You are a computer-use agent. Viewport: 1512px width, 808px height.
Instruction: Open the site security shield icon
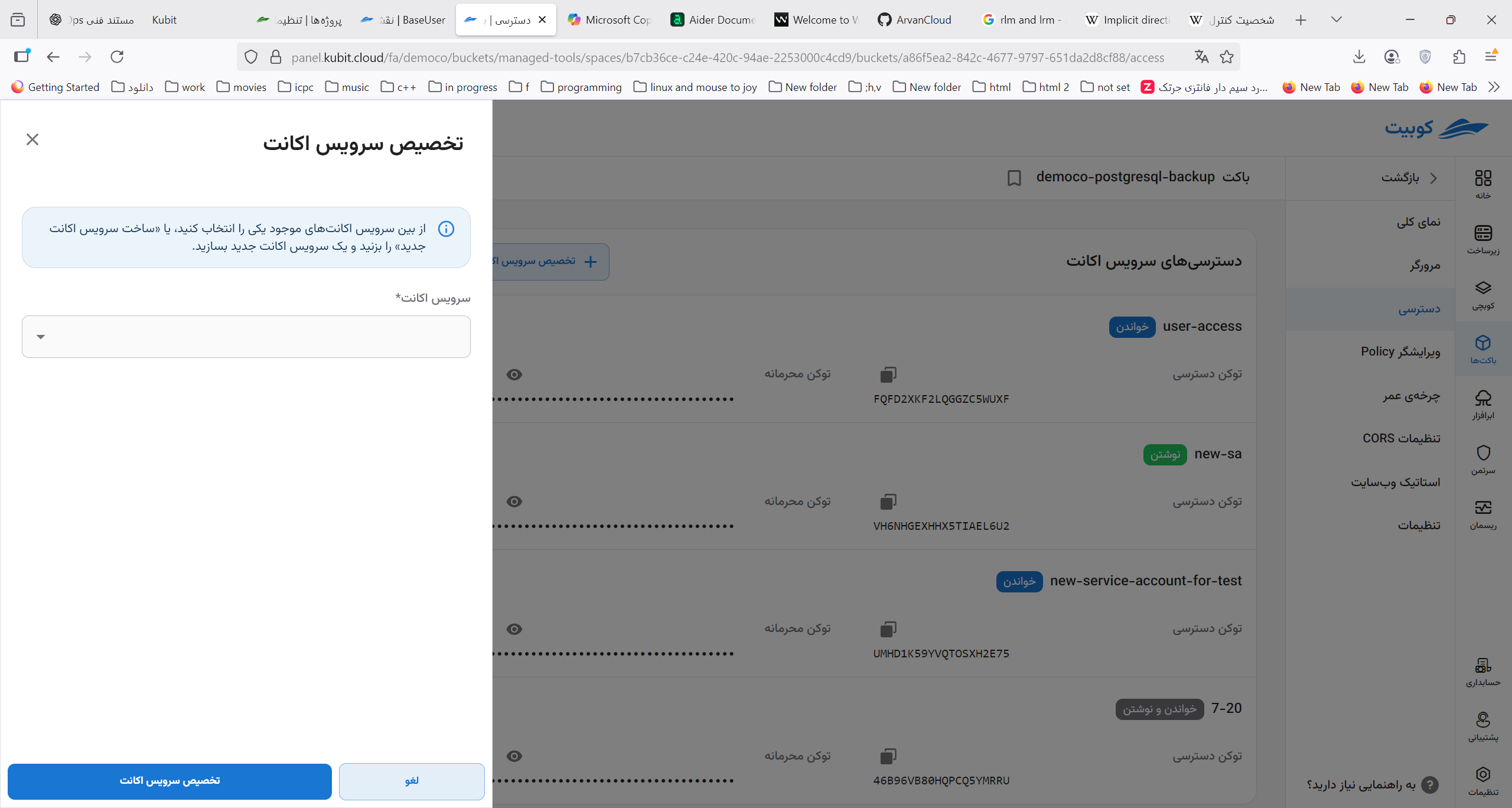click(x=251, y=57)
